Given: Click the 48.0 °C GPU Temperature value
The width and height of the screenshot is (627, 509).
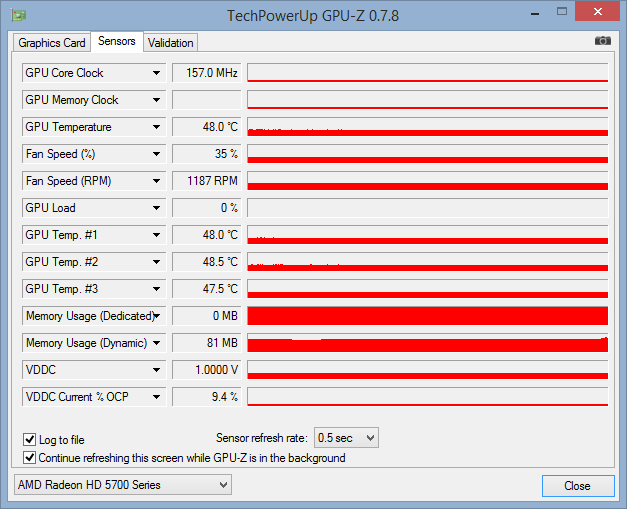Looking at the screenshot, I should [207, 127].
